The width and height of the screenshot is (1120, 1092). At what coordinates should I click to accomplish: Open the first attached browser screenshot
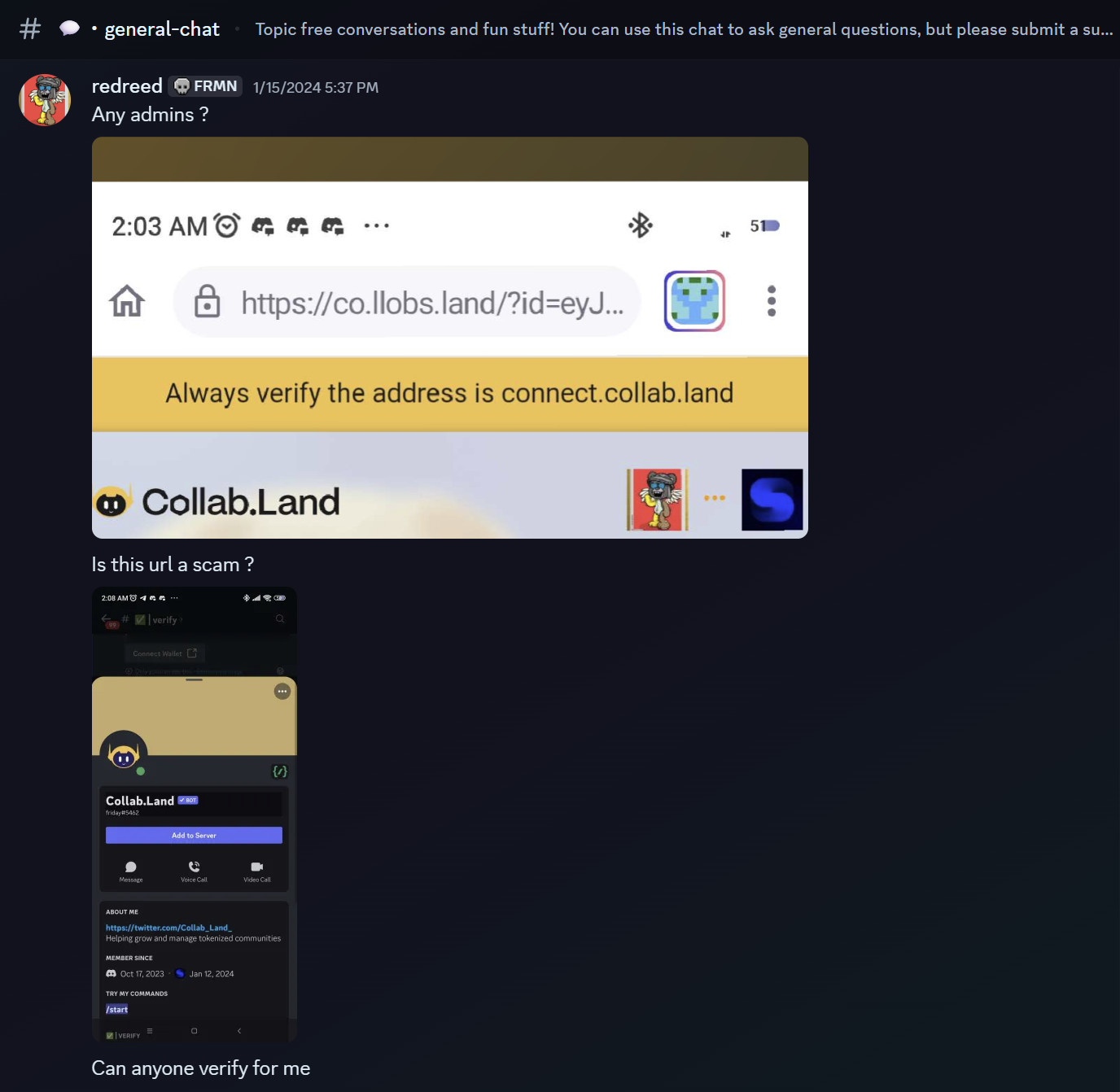click(450, 338)
